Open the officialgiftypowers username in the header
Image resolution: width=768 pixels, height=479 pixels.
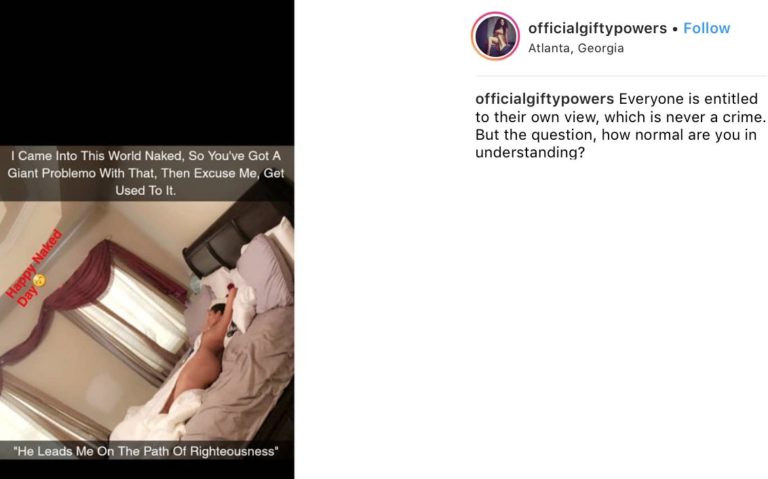click(597, 28)
